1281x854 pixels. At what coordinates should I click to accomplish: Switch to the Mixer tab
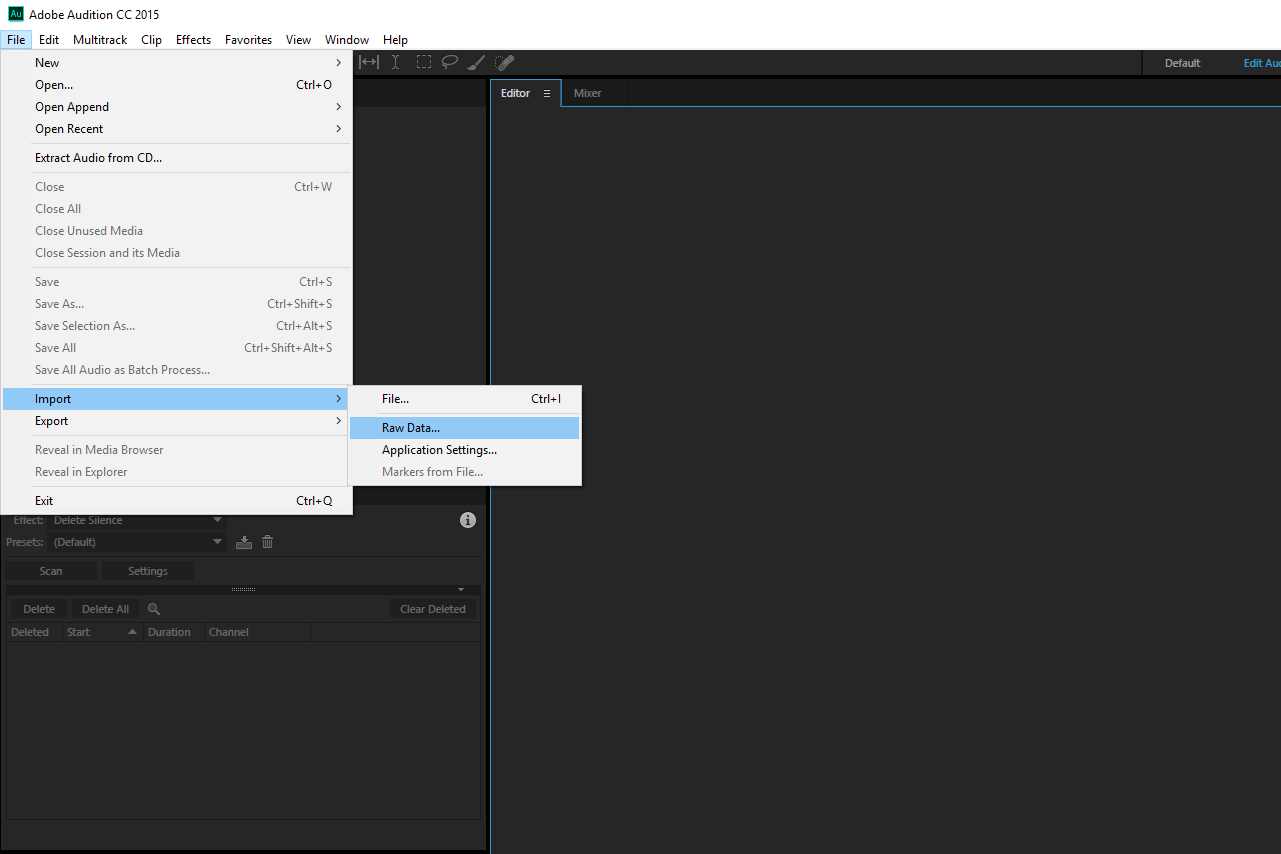pos(587,93)
